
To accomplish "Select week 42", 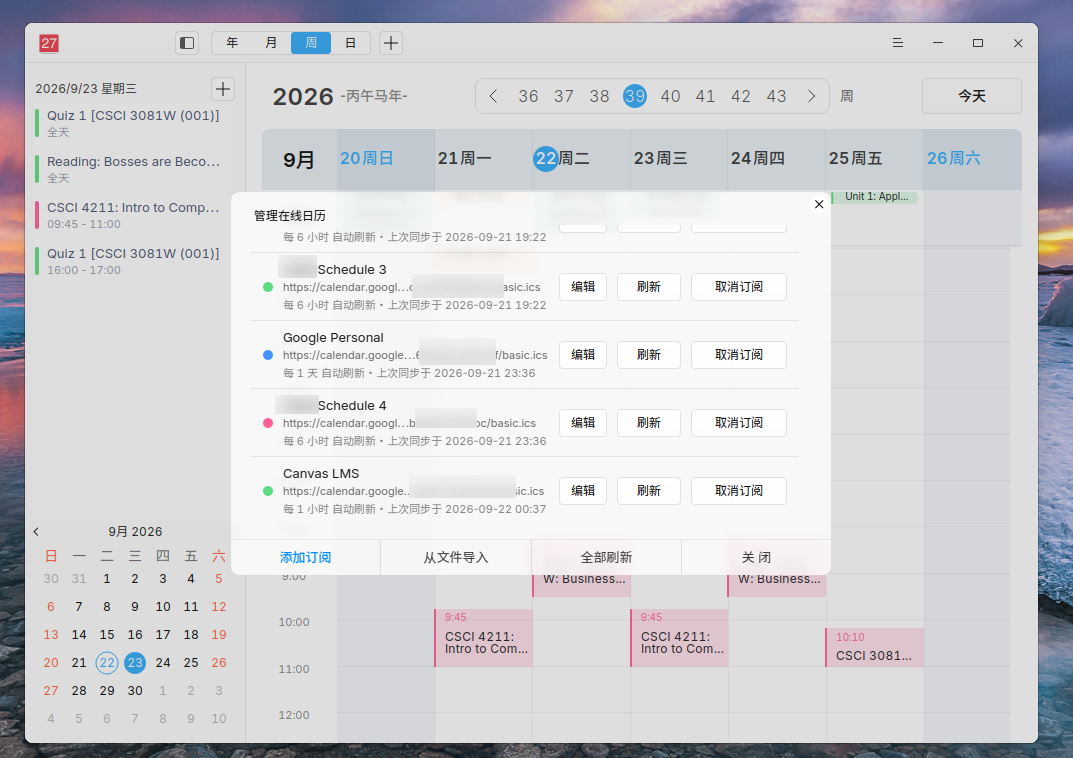I will point(741,96).
